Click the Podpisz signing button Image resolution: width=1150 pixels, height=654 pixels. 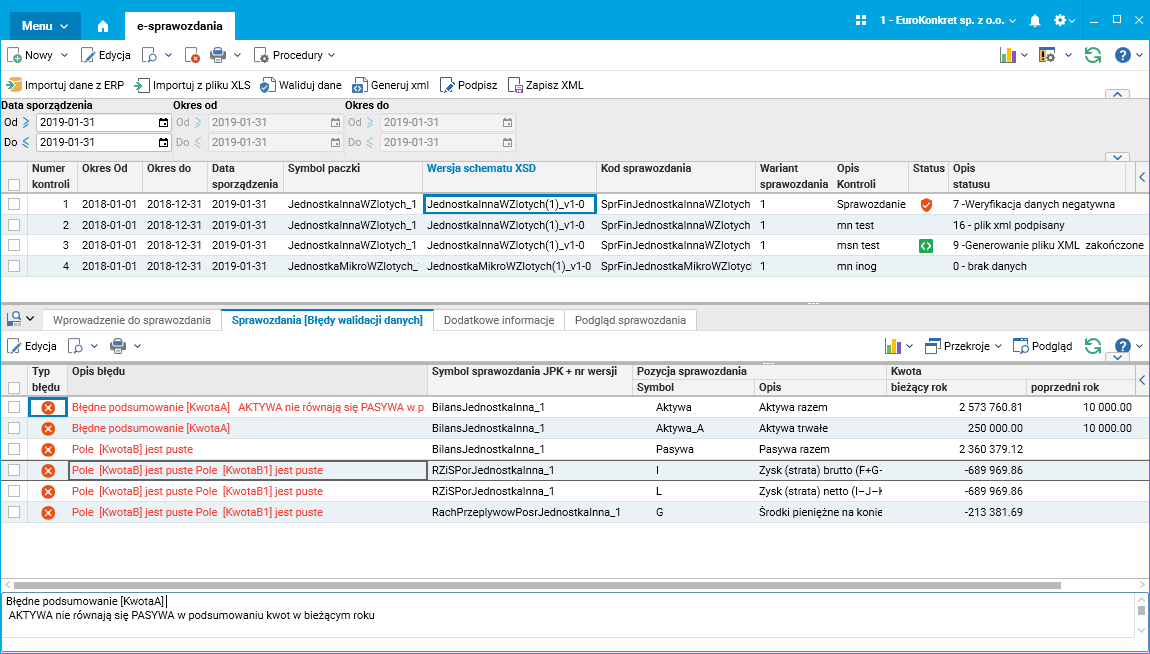469,85
